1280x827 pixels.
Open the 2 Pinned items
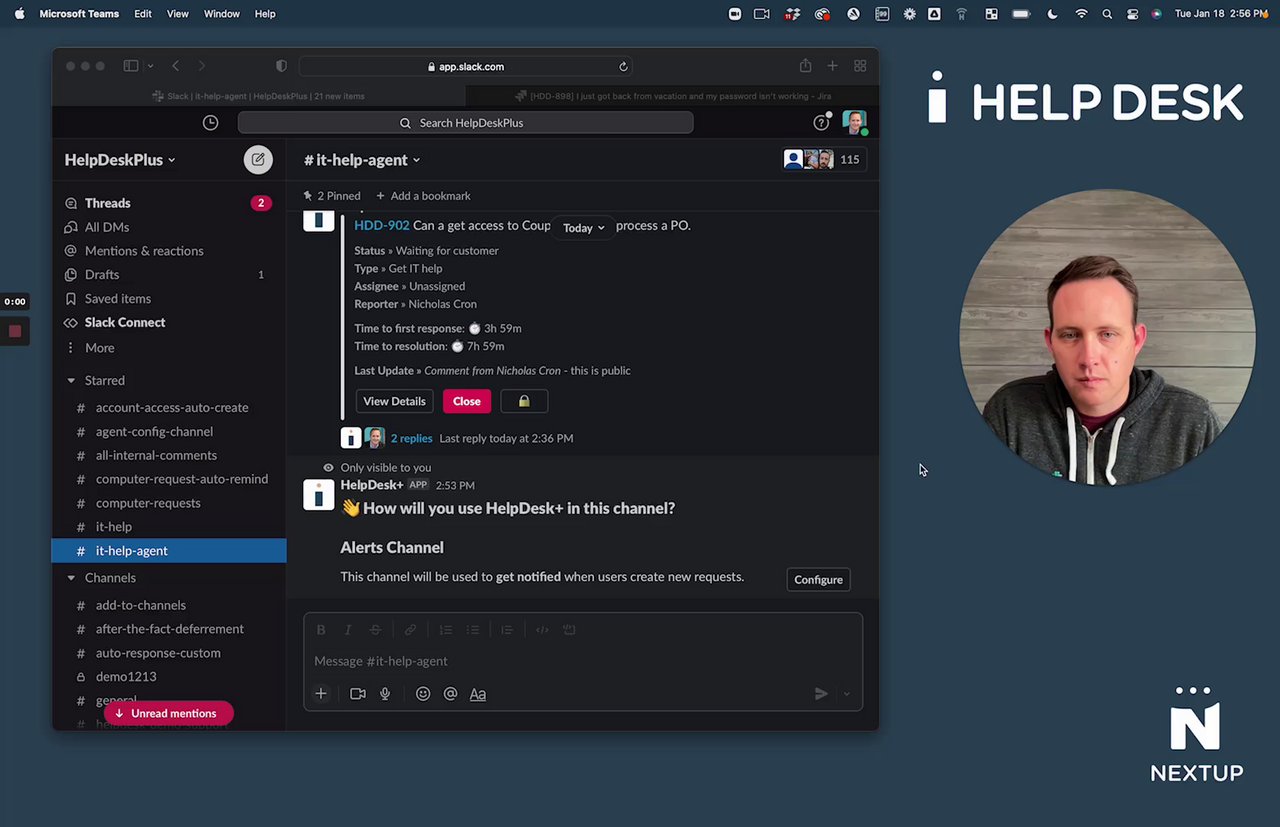(331, 196)
